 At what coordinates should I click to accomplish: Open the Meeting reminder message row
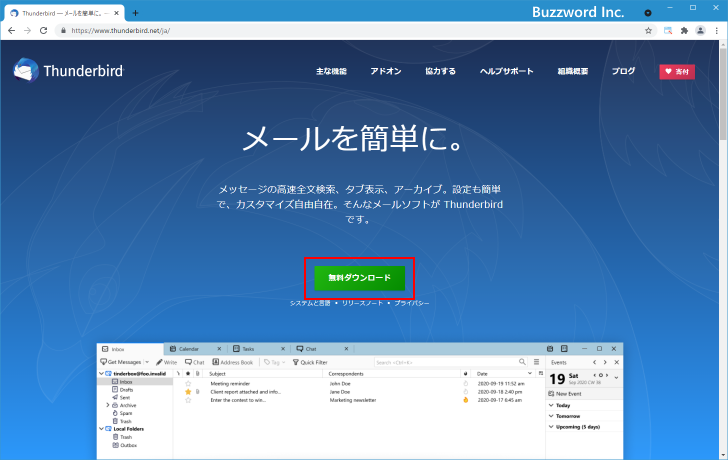click(x=359, y=384)
